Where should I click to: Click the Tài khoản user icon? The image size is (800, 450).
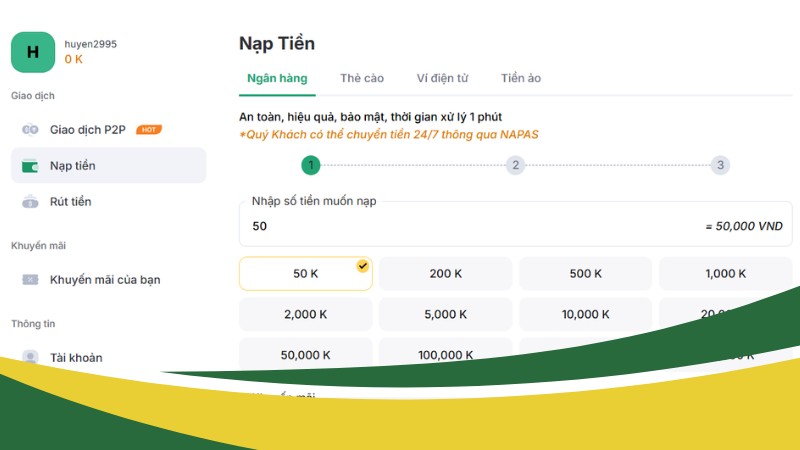(x=30, y=357)
